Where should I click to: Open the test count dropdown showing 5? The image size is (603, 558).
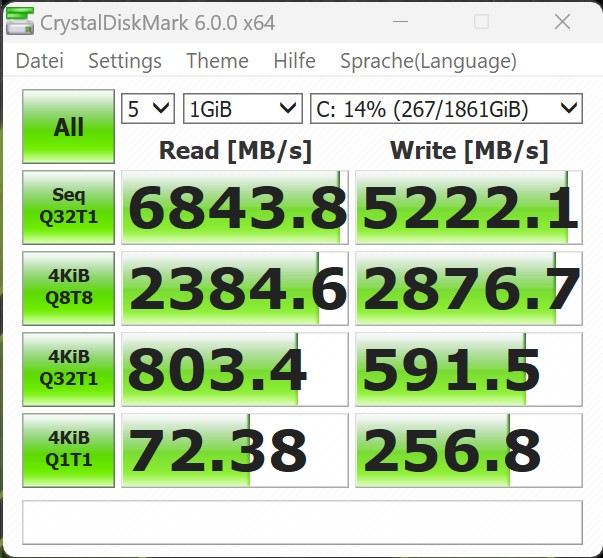coord(148,109)
